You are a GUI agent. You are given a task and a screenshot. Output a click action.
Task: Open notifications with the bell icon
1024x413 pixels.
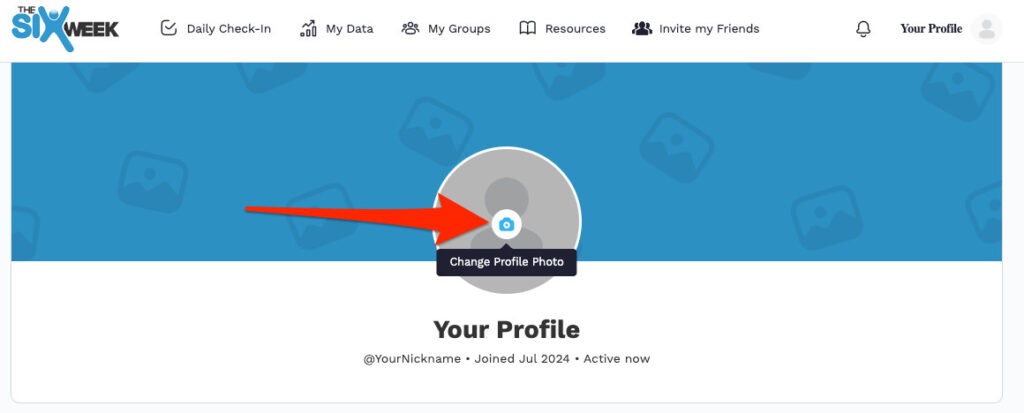tap(864, 29)
